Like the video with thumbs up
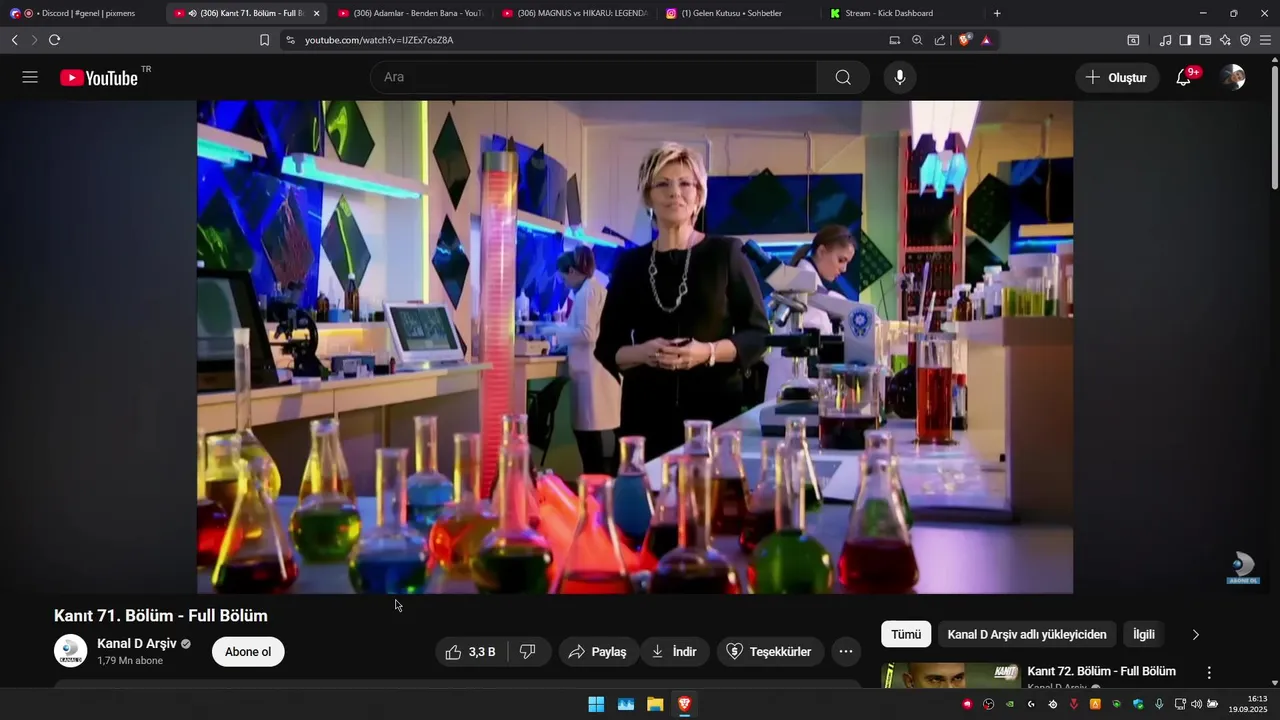 pos(471,652)
